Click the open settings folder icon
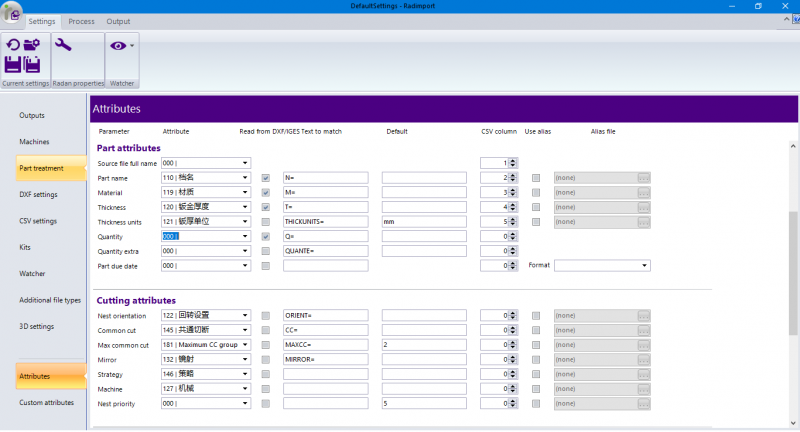The image size is (800, 432). (x=32, y=45)
